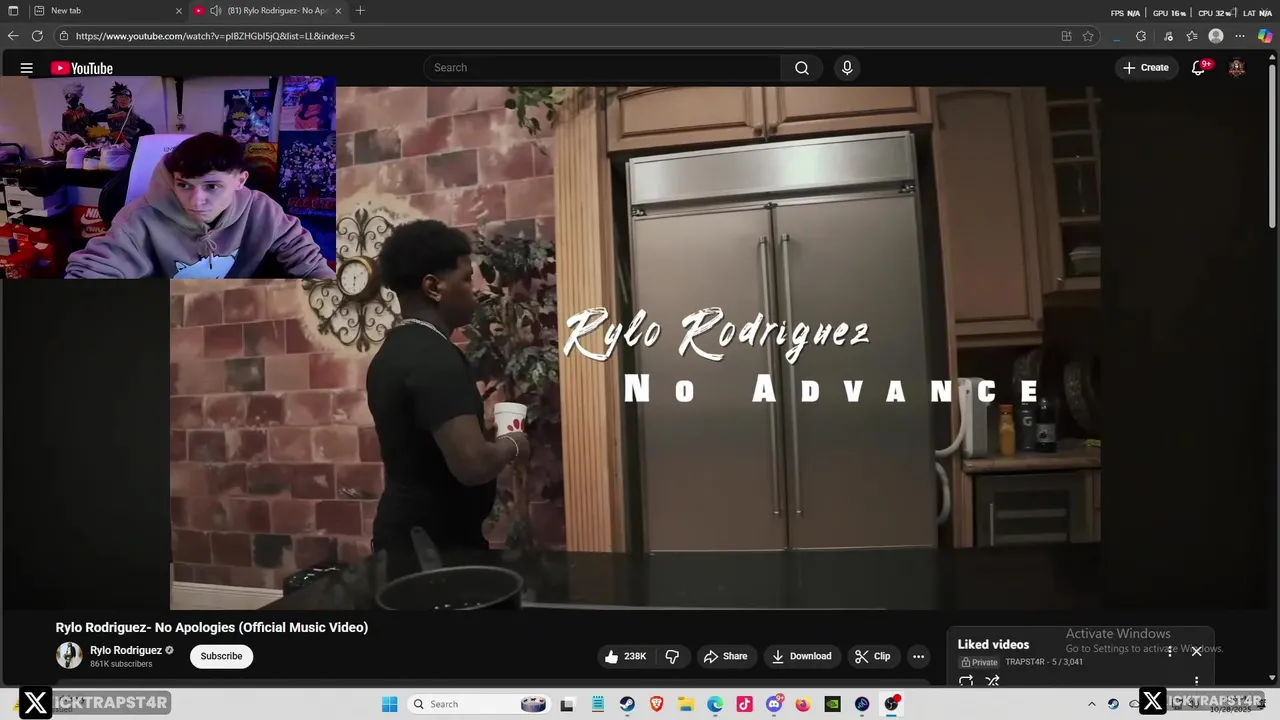The image size is (1280, 720).
Task: Close the Rylo Rodriguez YouTube tab
Action: (x=338, y=11)
